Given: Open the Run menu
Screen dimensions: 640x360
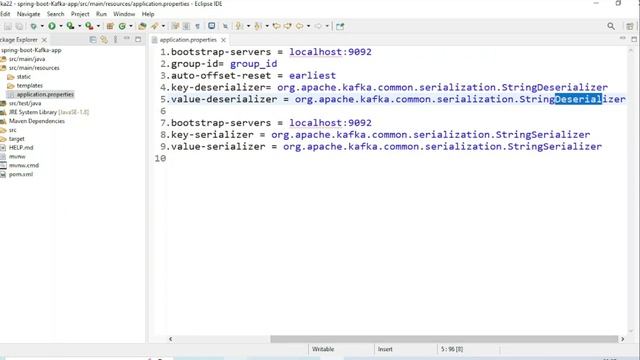Looking at the screenshot, I should [101, 14].
